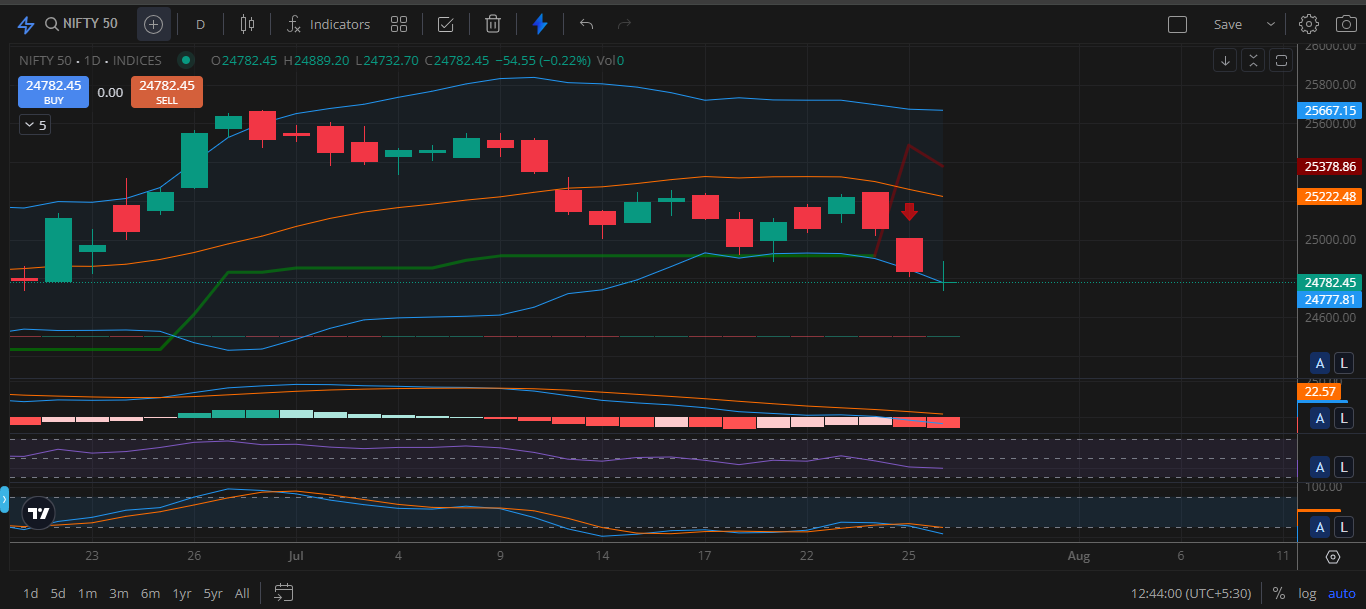Image resolution: width=1366 pixels, height=609 pixels.
Task: Redo the last chart action
Action: click(x=625, y=24)
